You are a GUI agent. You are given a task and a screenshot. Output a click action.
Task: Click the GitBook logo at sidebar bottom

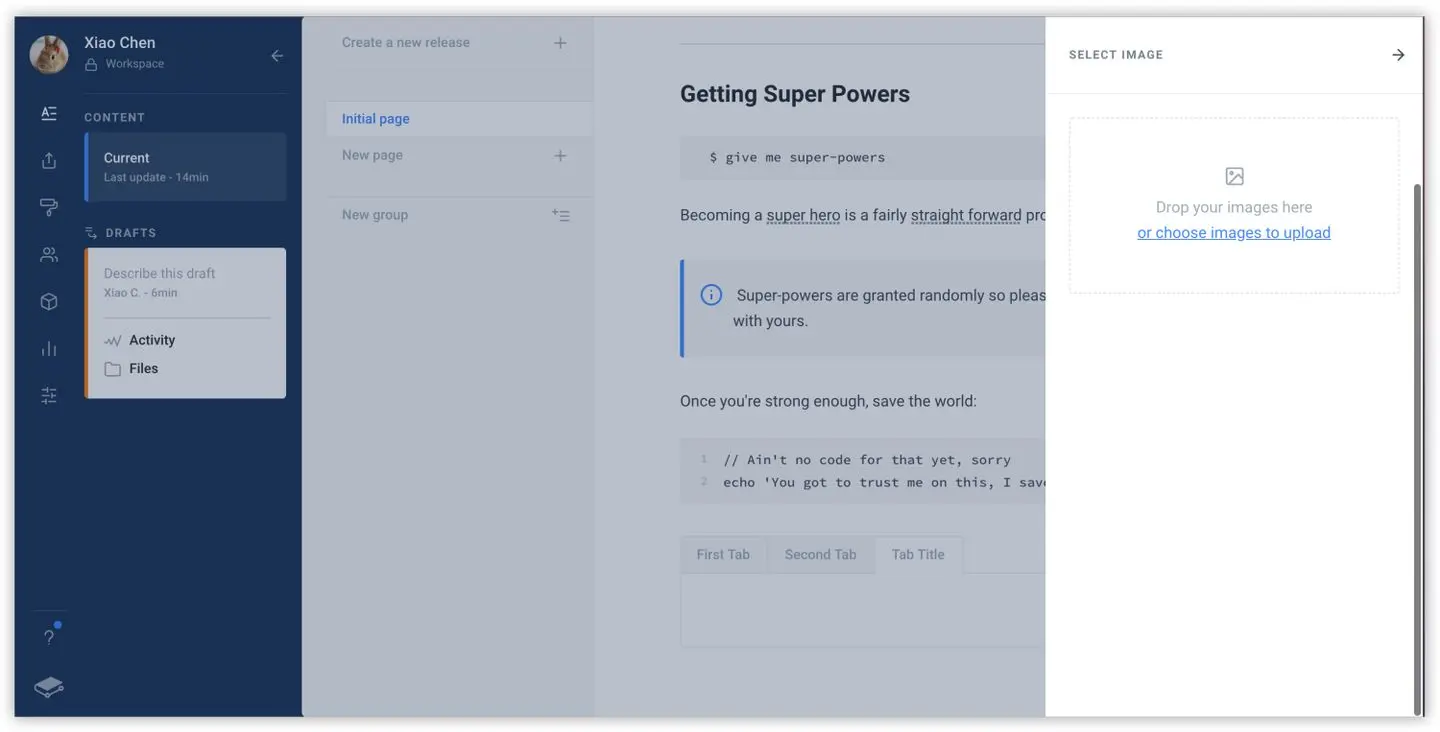[48, 687]
